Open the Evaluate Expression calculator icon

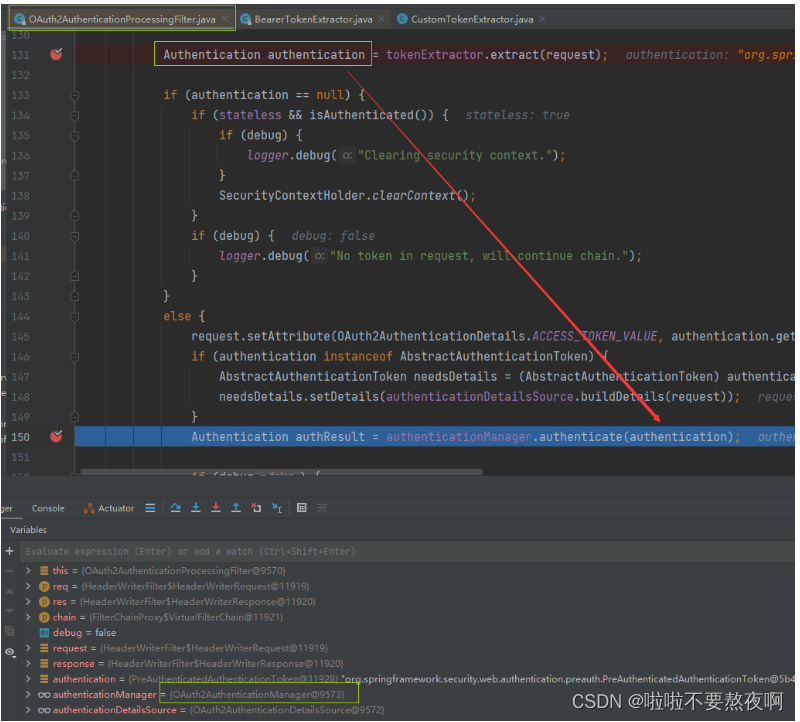pyautogui.click(x=302, y=508)
